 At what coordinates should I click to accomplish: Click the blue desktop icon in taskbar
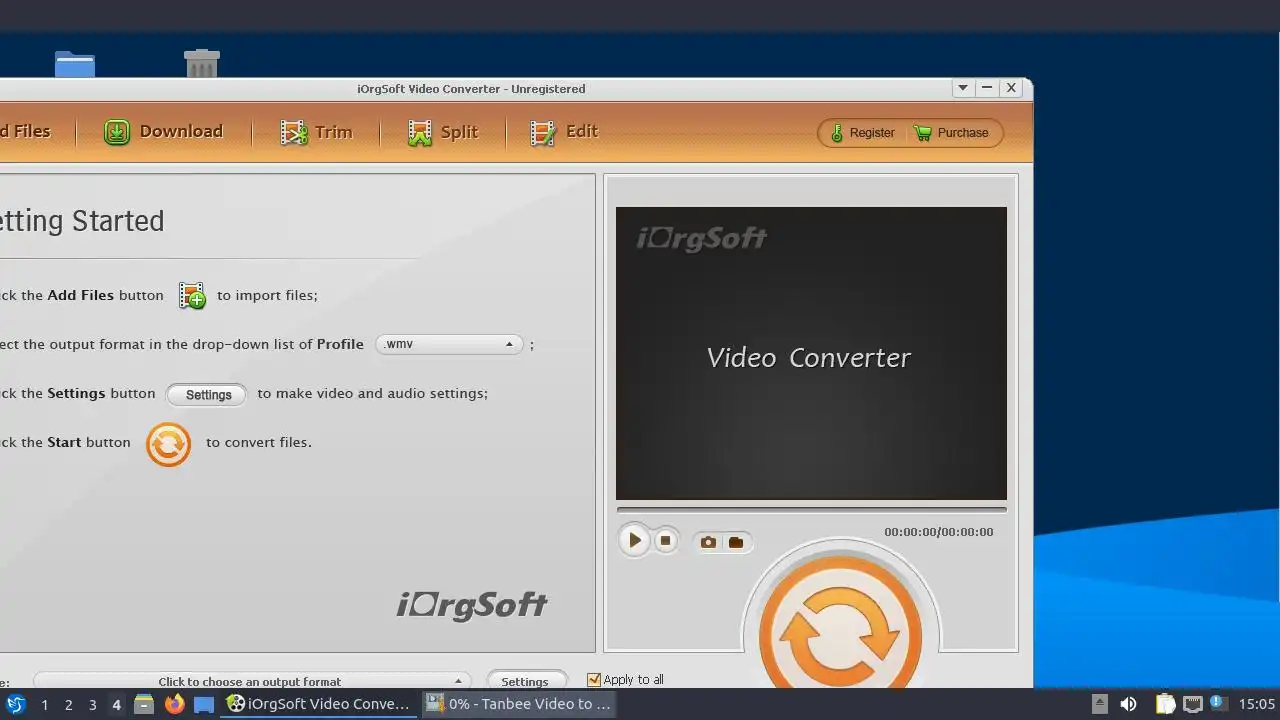click(204, 704)
